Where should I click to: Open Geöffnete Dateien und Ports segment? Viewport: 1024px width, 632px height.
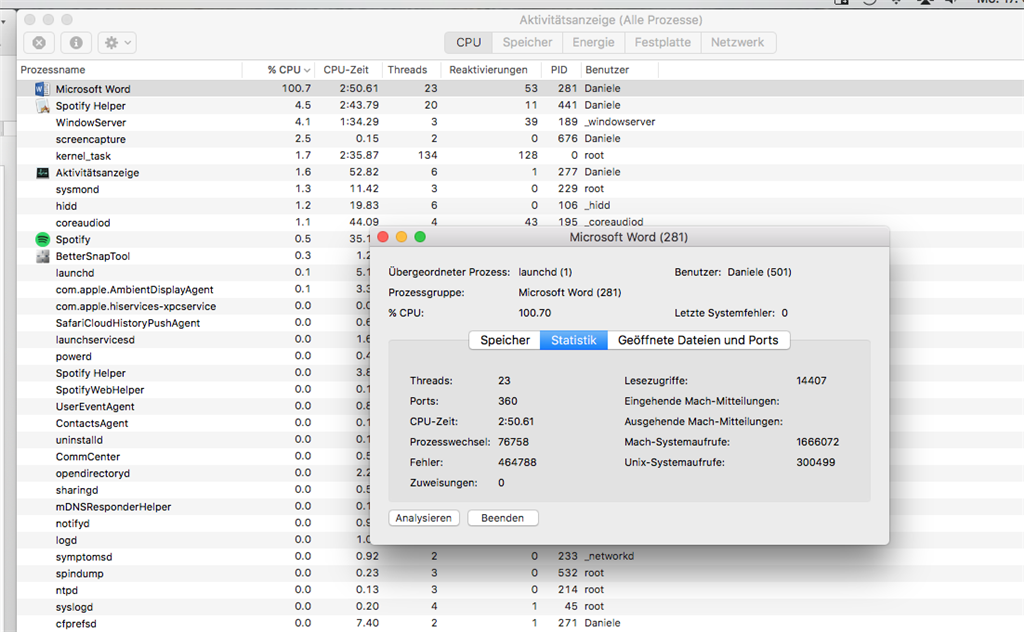tap(698, 340)
